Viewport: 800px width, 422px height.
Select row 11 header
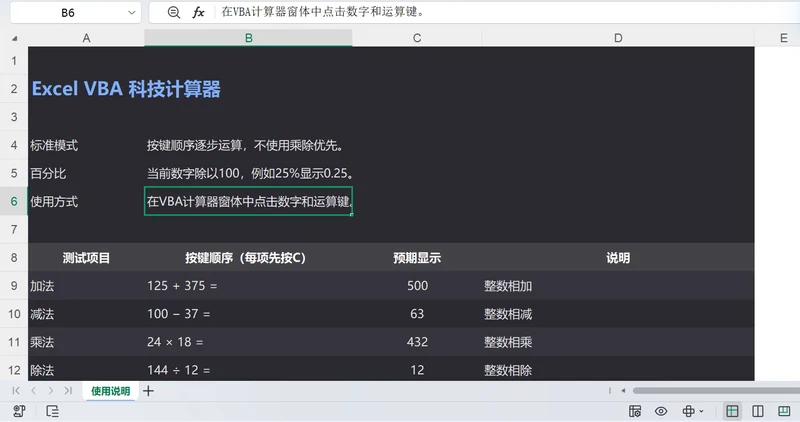click(14, 342)
